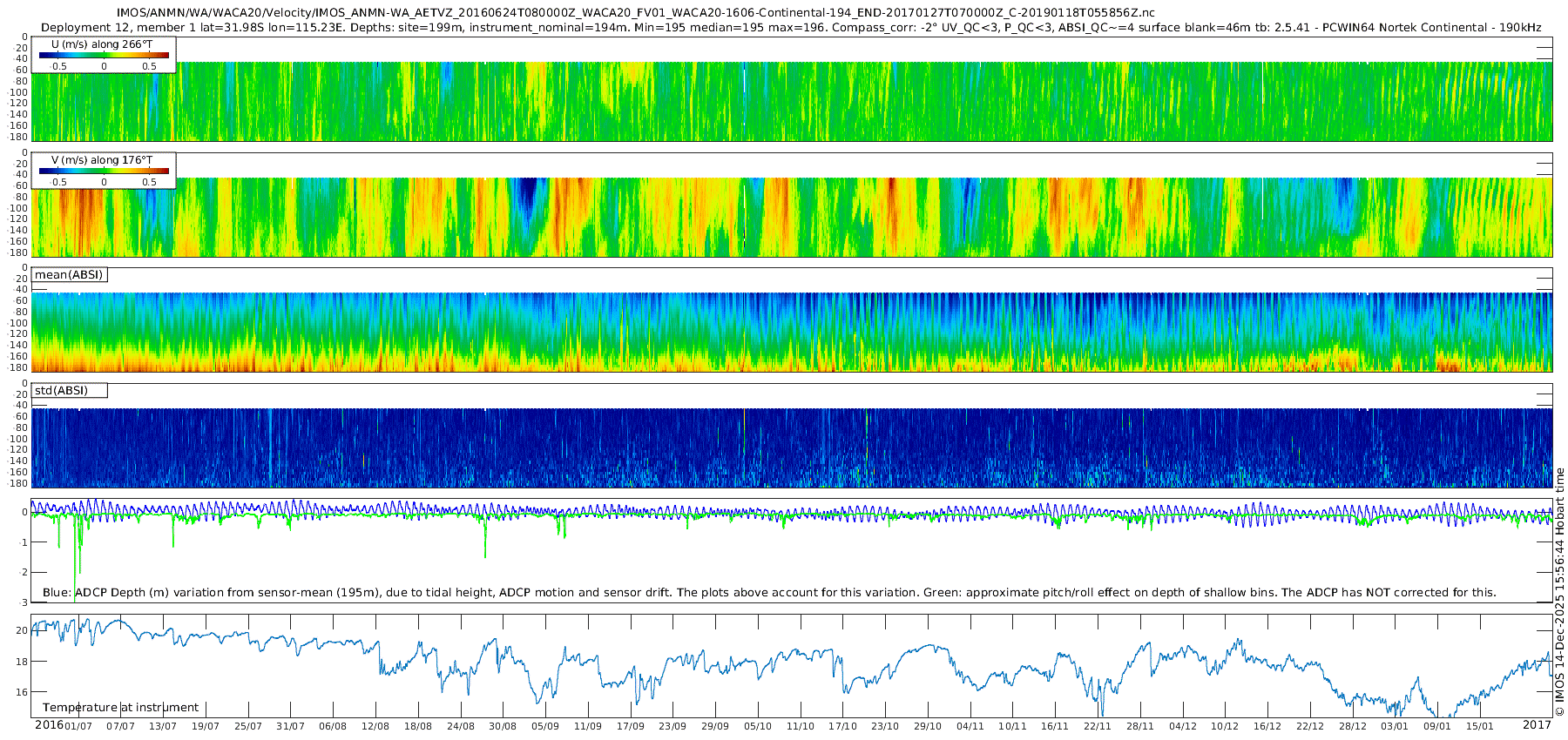Screen dimensions: 1568x740
Task: Select the 05/09 date tick
Action: pyautogui.click(x=545, y=726)
